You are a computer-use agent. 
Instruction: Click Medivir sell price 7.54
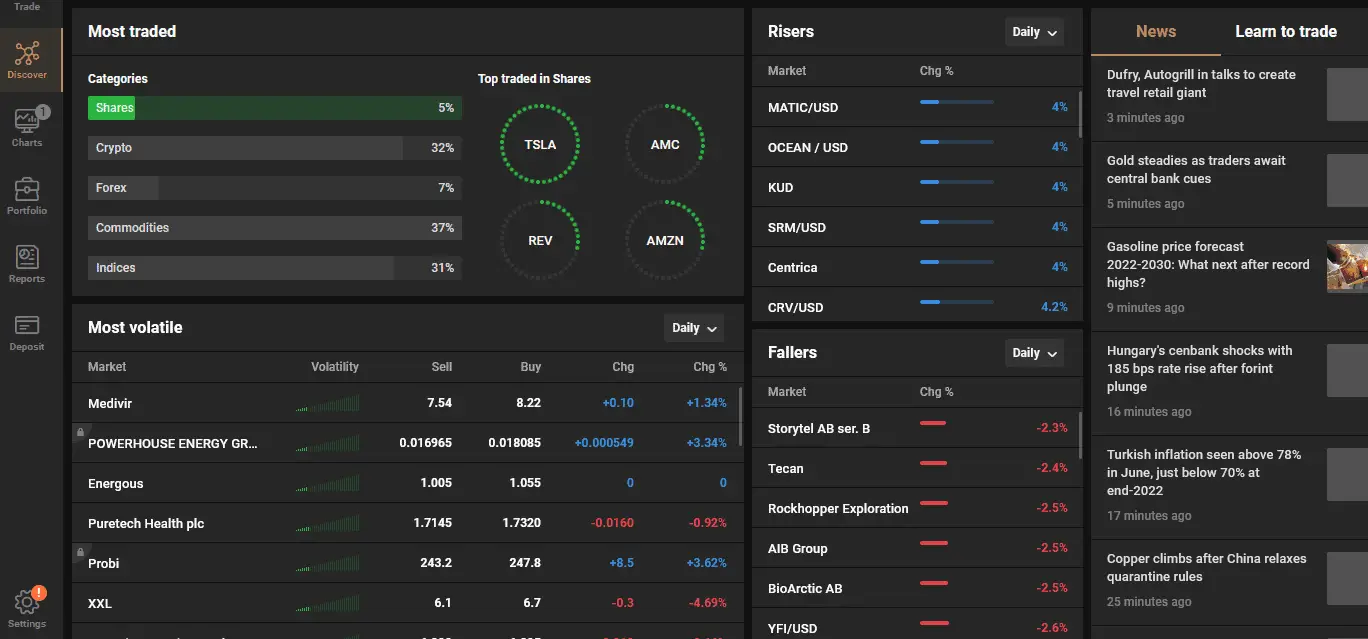pyautogui.click(x=440, y=403)
